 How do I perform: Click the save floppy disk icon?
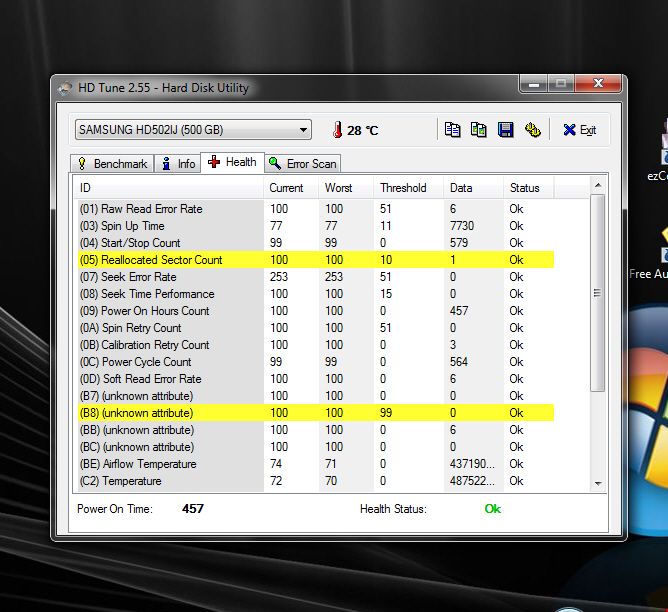click(x=506, y=130)
